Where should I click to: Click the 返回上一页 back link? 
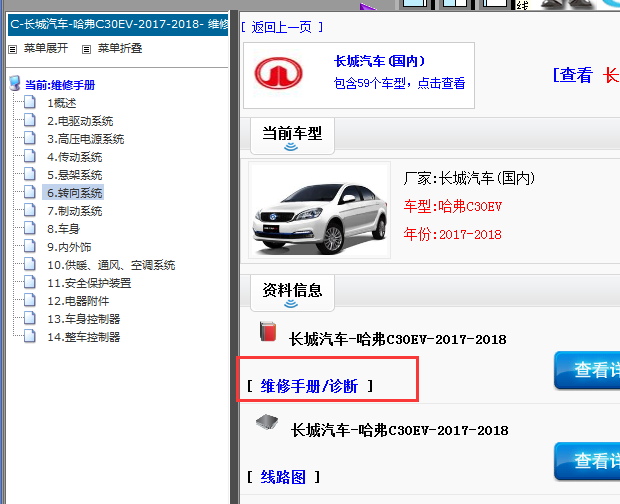point(282,27)
